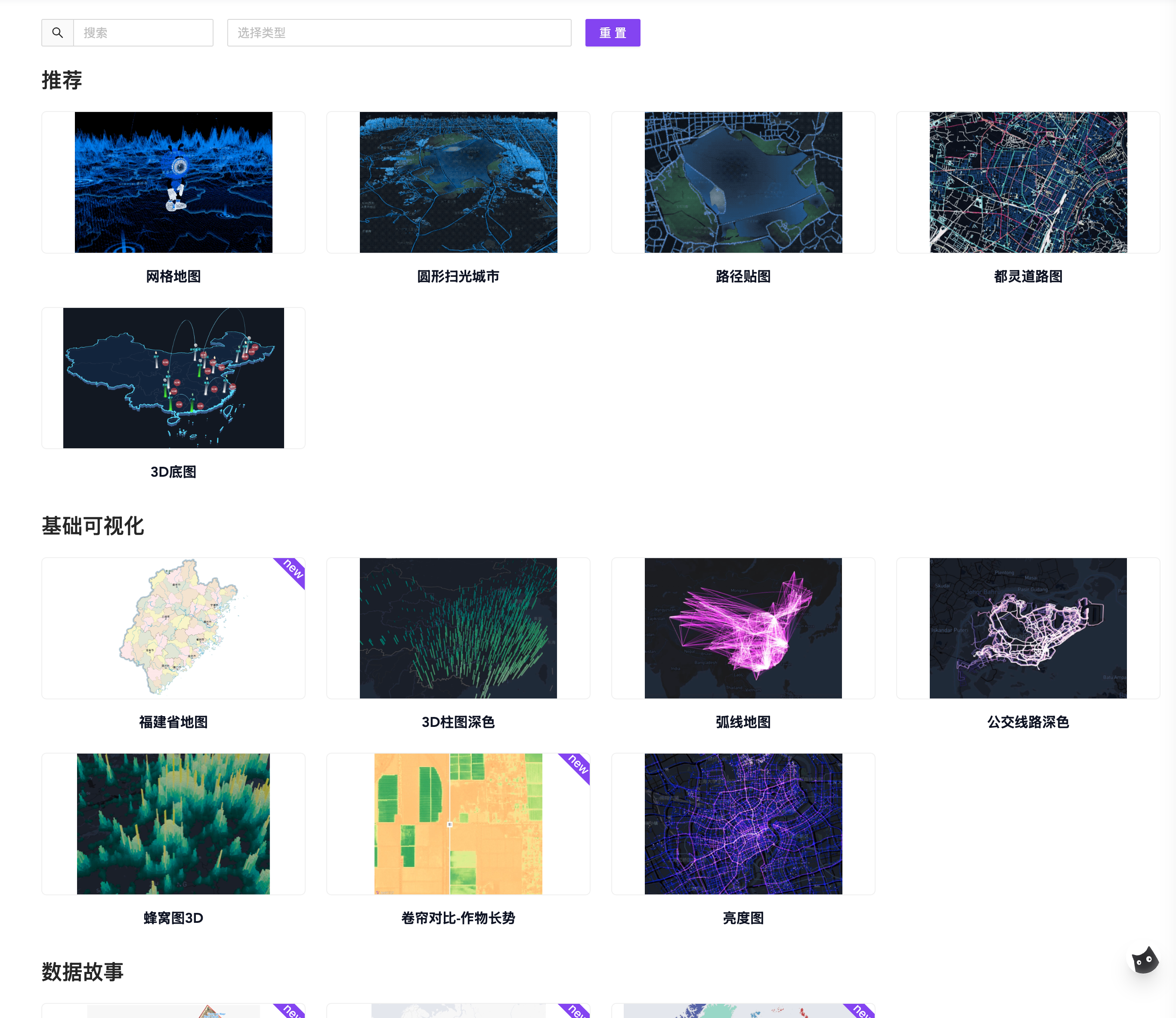Click the new ribbon on 福建省地图 card
Screen dimensions: 1176x1018
pos(292,570)
